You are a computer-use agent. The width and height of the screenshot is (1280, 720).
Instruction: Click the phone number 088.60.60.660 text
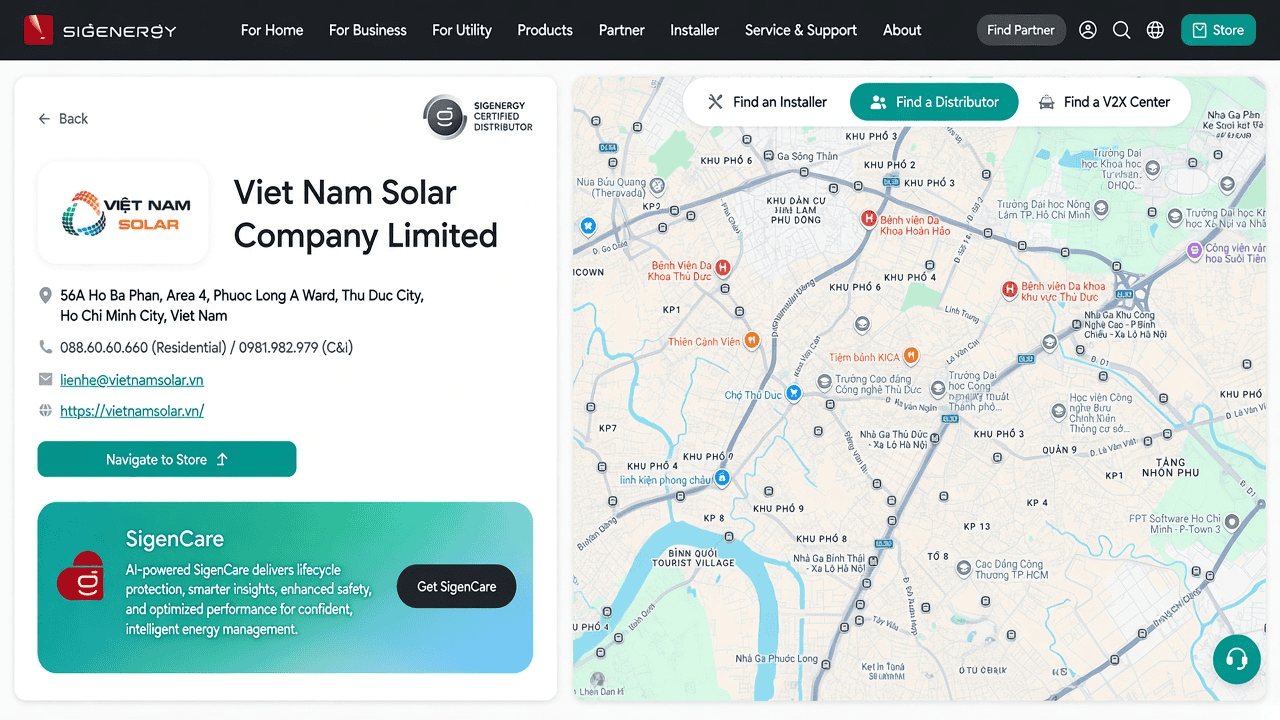(x=104, y=348)
